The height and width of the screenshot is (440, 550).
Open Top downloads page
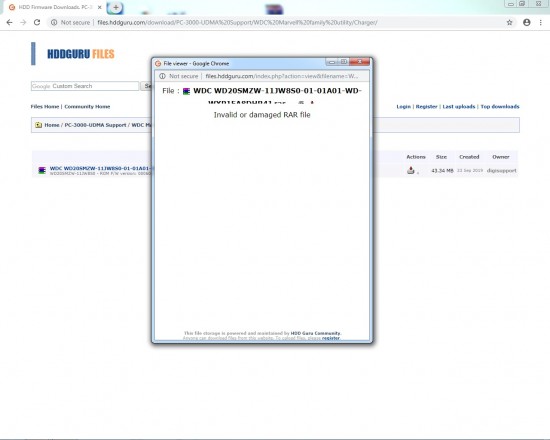click(x=500, y=107)
